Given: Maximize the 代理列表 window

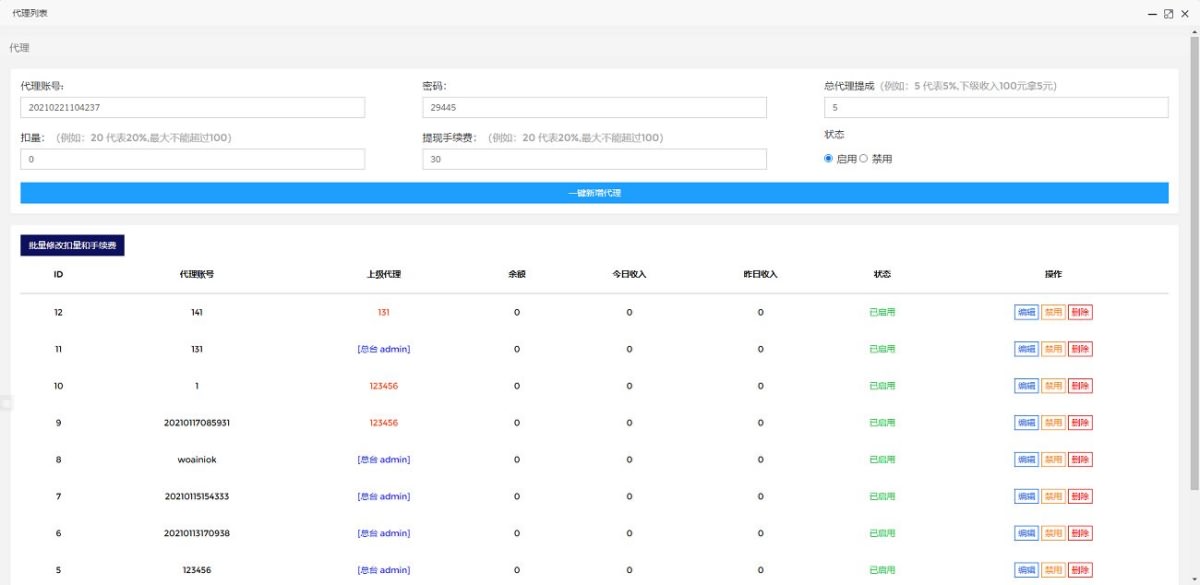Looking at the screenshot, I should point(1168,13).
